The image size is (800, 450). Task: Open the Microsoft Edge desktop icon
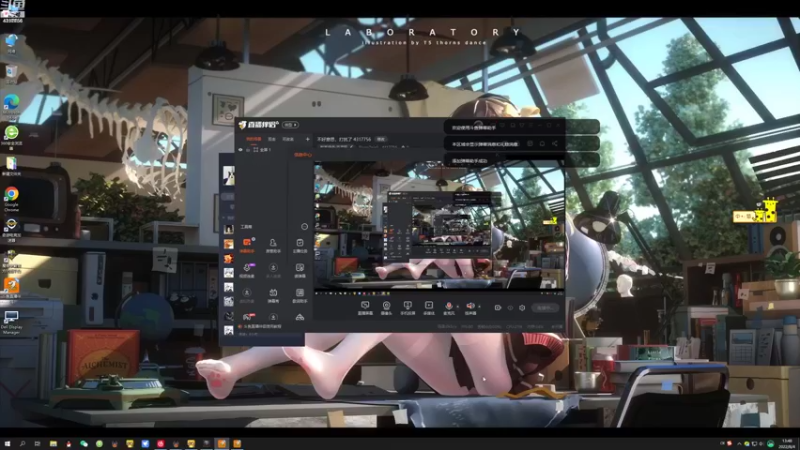coord(11,107)
